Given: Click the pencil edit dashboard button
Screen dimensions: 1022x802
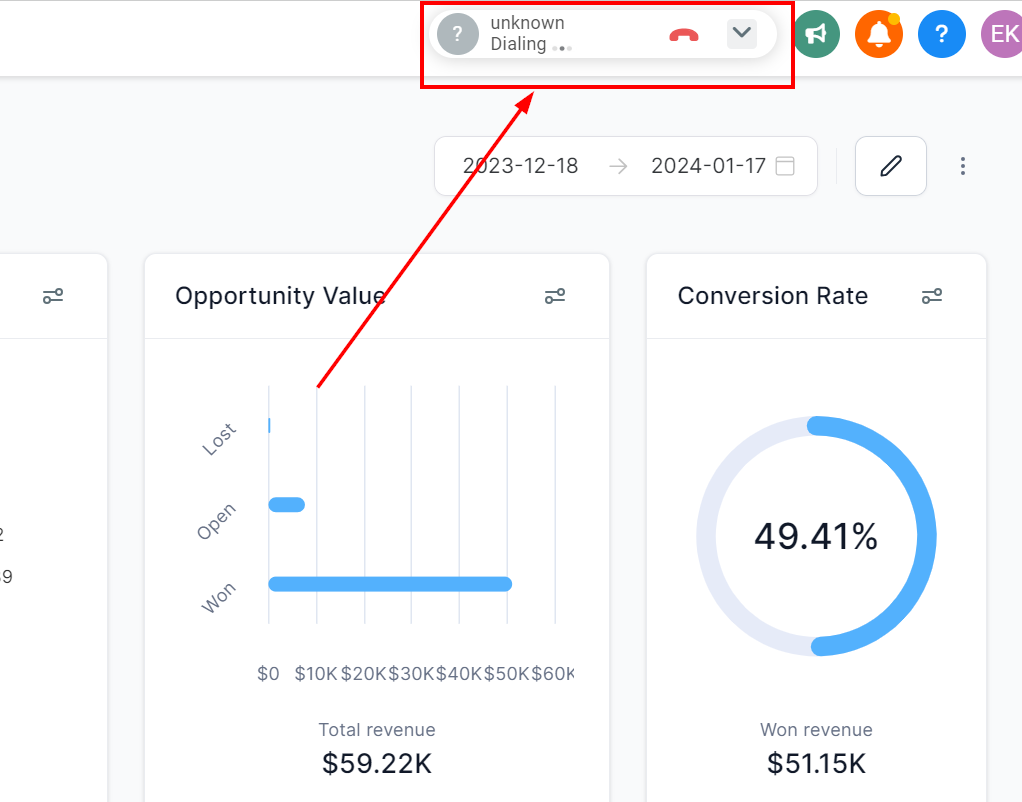Looking at the screenshot, I should (x=891, y=166).
